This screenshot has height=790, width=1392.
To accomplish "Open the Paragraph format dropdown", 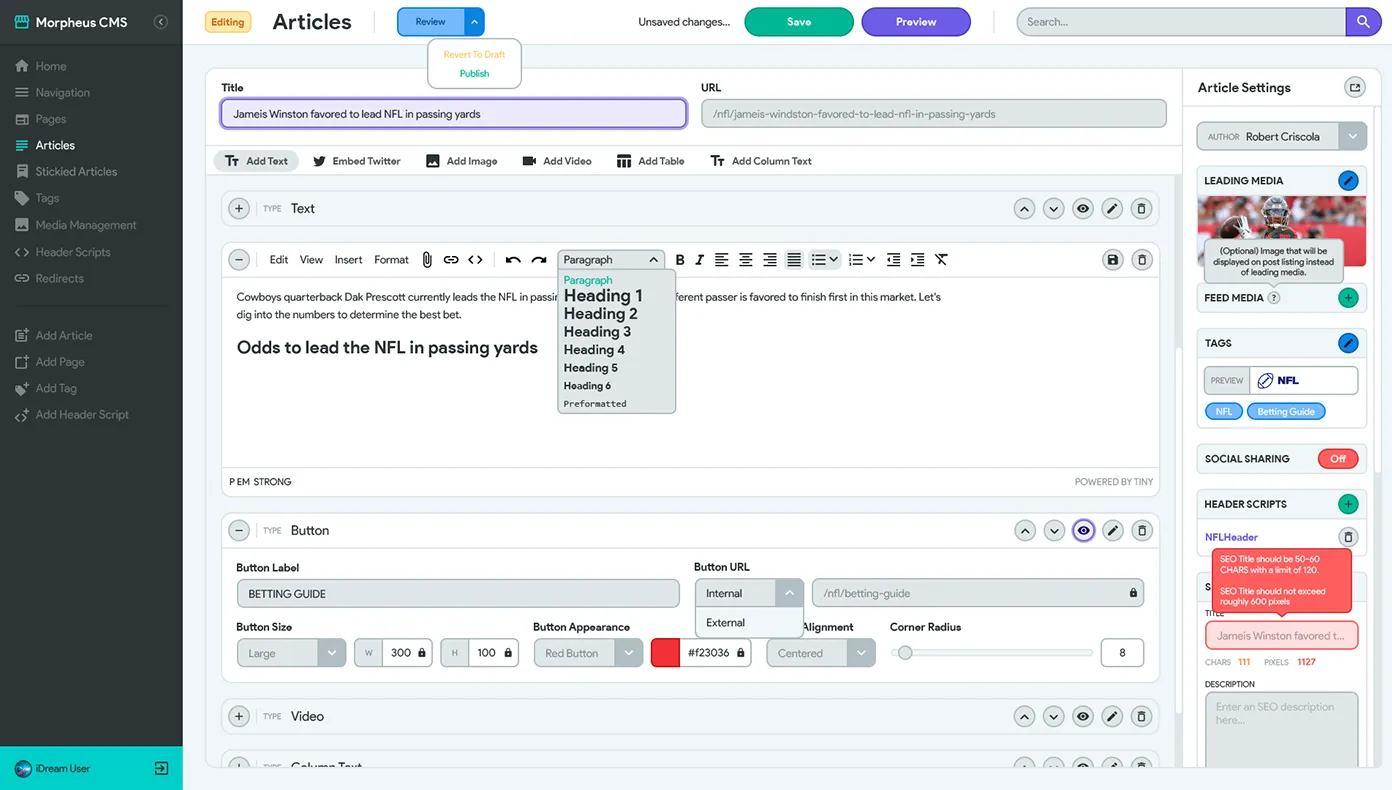I will (x=611, y=260).
